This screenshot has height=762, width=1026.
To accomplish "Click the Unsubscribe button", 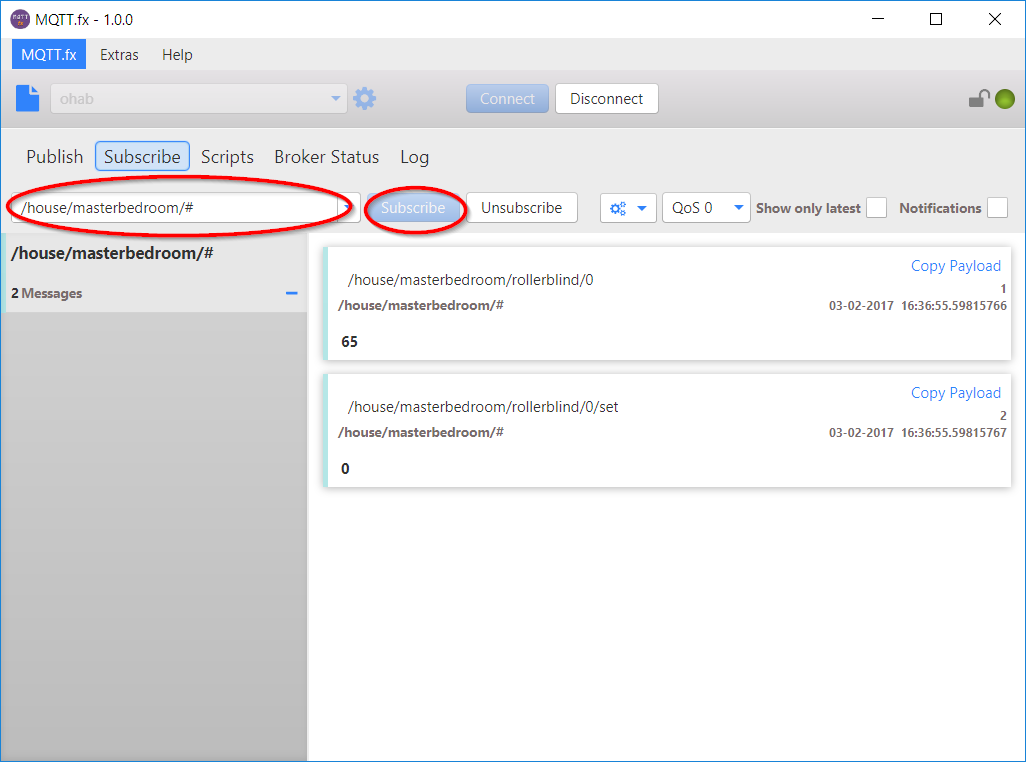I will pos(522,208).
